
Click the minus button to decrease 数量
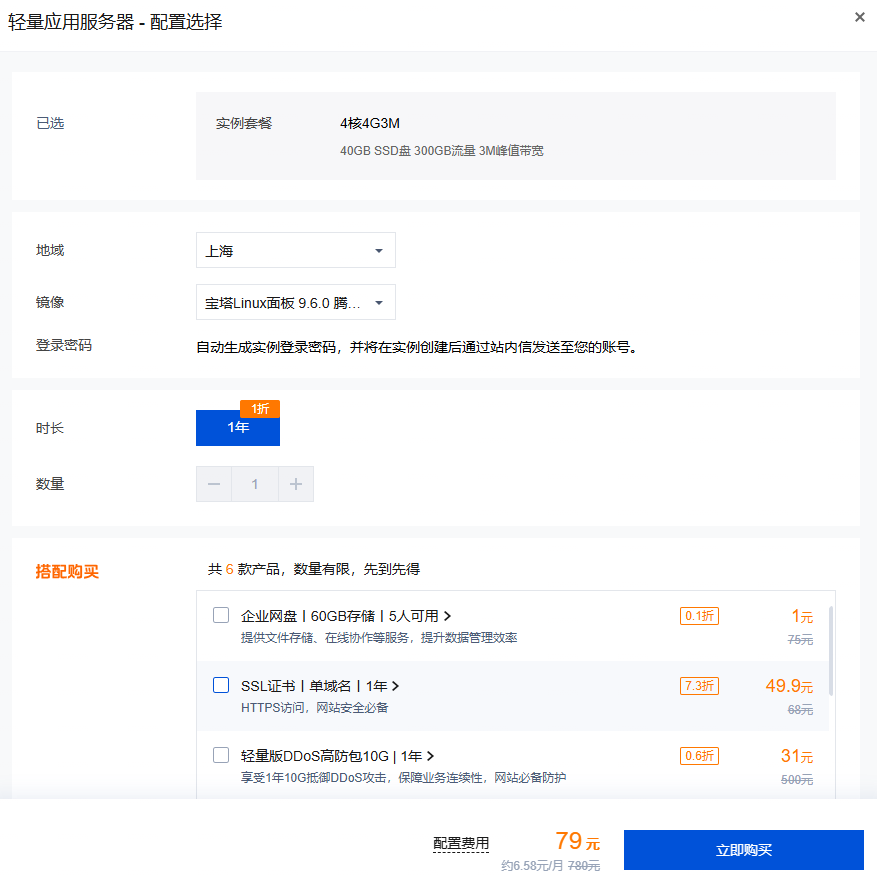point(214,484)
